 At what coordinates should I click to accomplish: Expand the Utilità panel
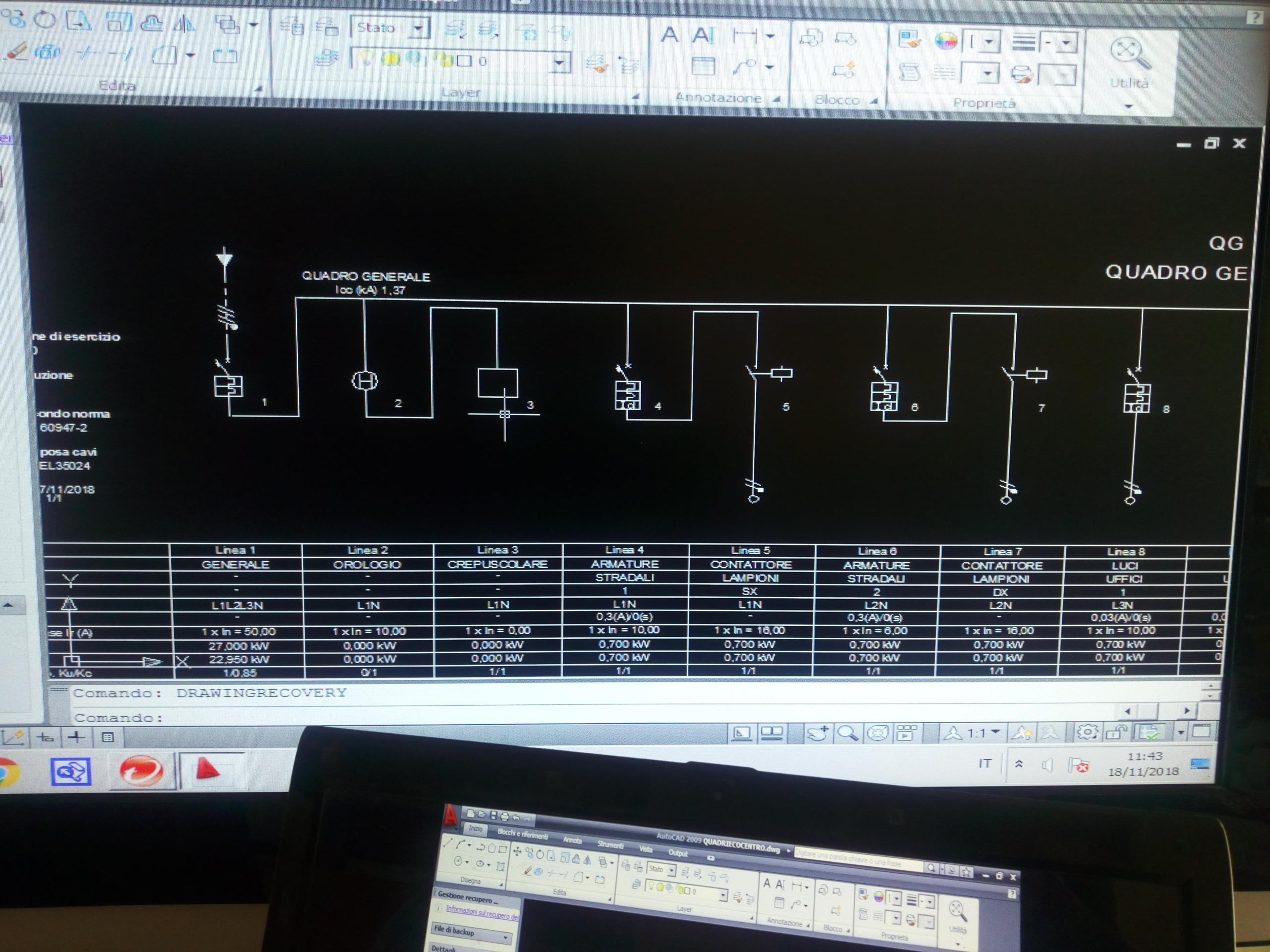1129,69
